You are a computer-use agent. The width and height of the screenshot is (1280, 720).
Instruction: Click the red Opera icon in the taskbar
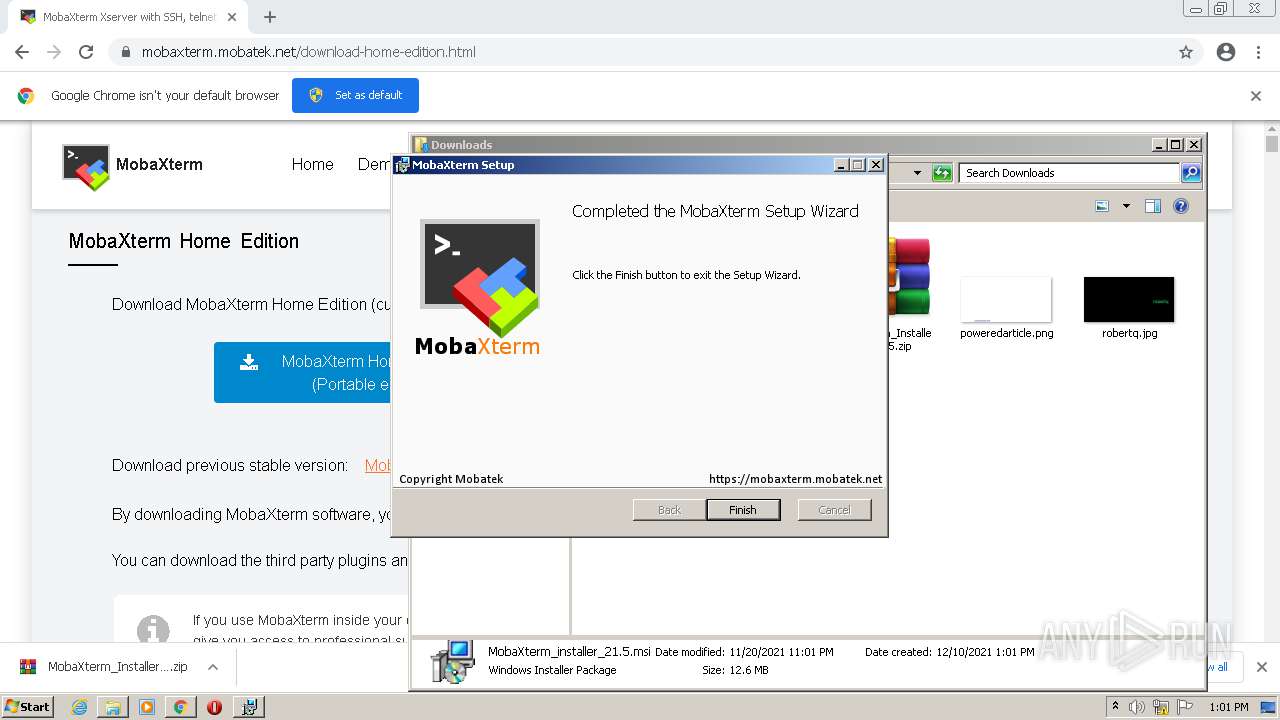(214, 707)
